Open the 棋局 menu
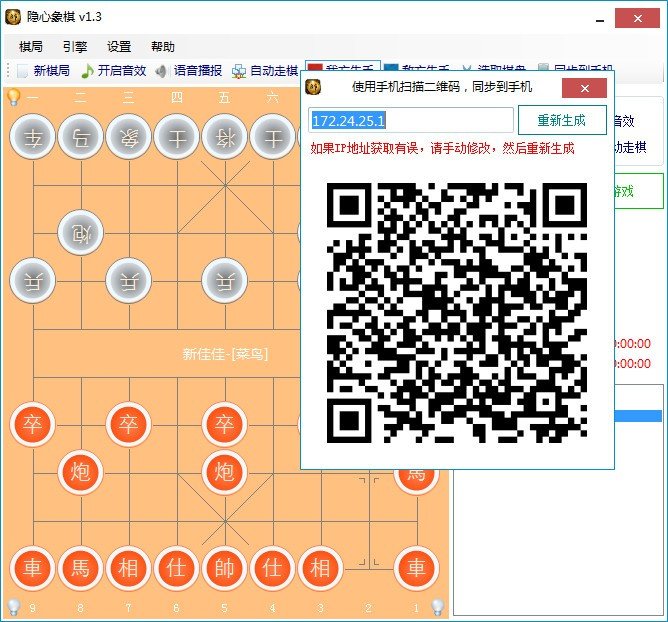The height and width of the screenshot is (622, 668). pos(31,46)
